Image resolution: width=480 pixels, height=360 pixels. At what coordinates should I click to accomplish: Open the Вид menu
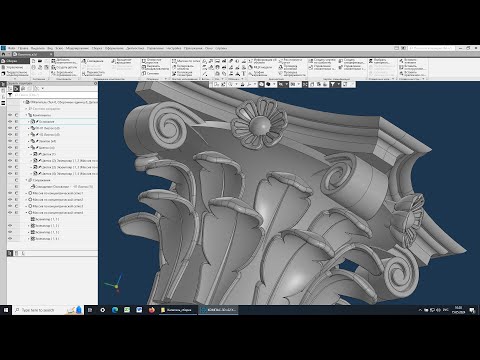pyautogui.click(x=50, y=48)
